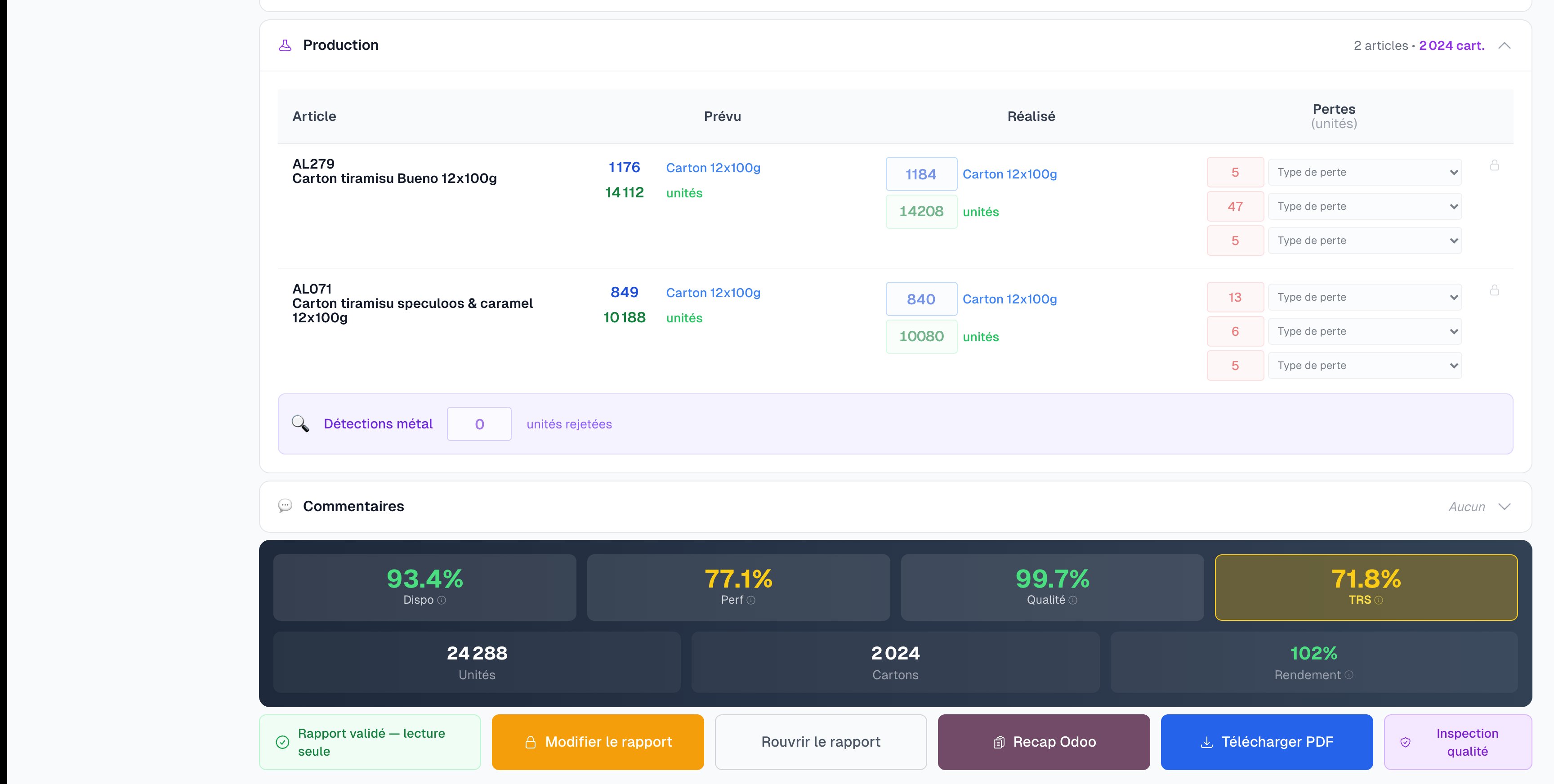Click the Production flask icon

click(285, 45)
